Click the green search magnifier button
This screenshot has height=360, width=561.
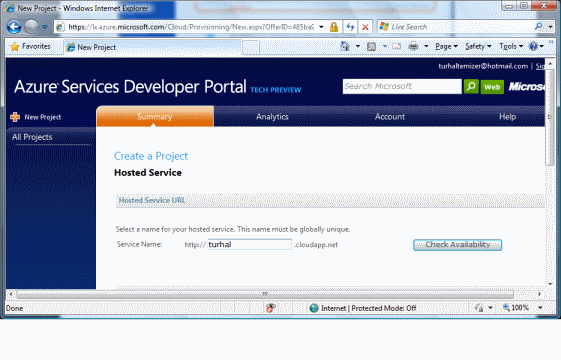pyautogui.click(x=471, y=87)
